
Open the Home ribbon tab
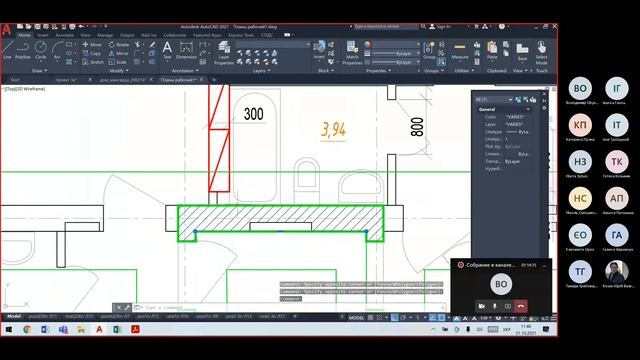point(24,36)
